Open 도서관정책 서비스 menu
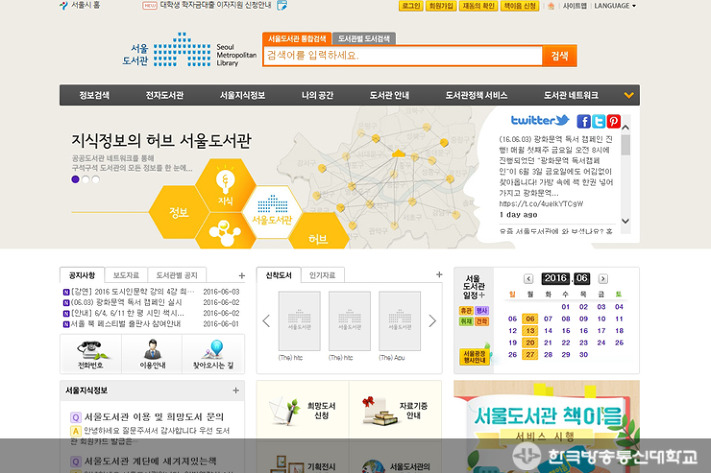Image resolution: width=711 pixels, height=473 pixels. 476,95
